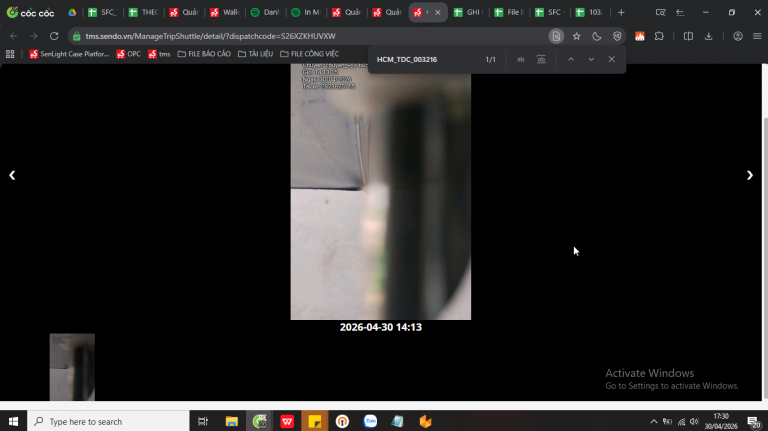768x431 pixels.
Task: Open the notification center showing 20
Action: pos(754,421)
